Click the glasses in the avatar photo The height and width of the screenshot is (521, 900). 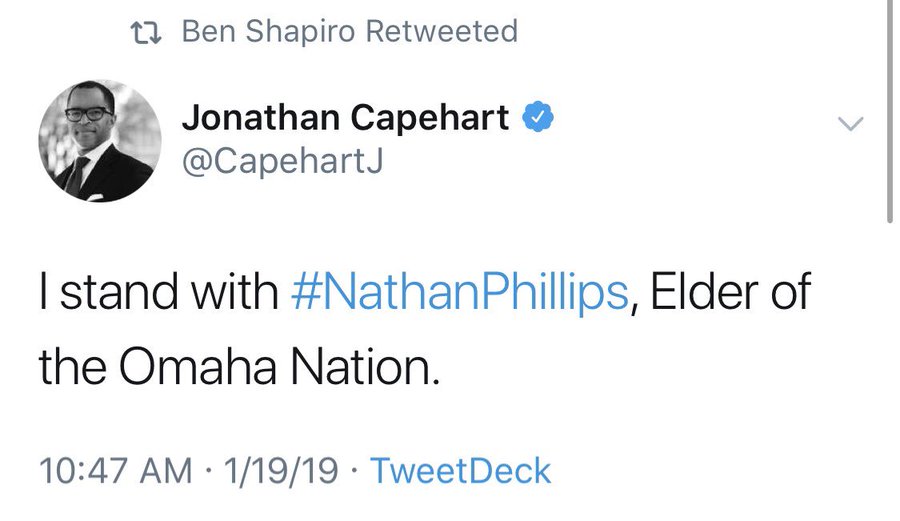click(89, 113)
